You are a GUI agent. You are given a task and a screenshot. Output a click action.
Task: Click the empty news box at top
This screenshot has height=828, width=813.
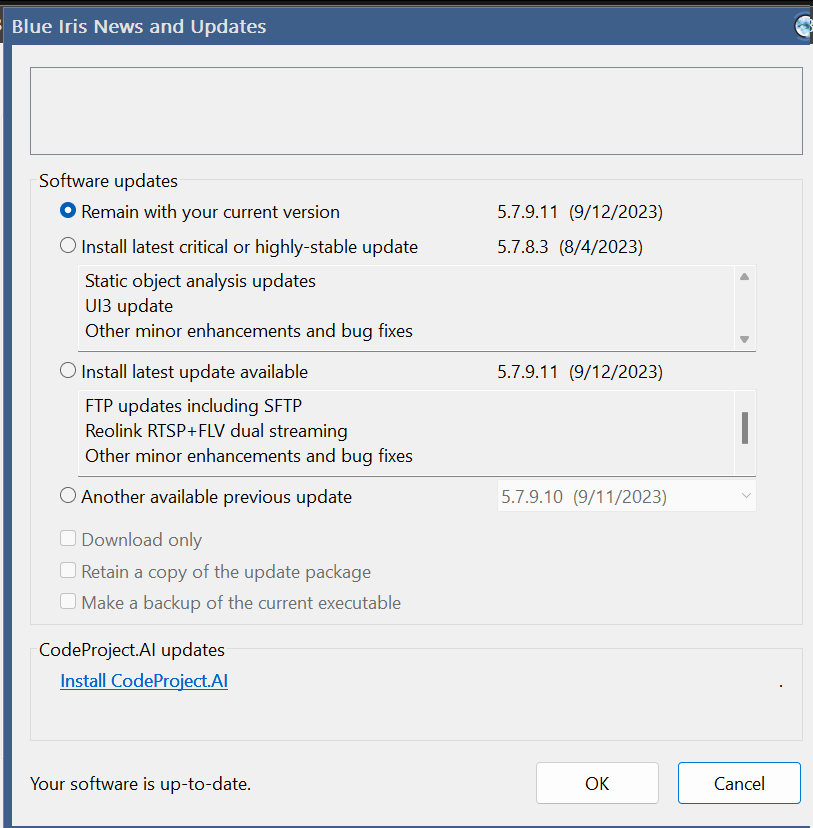click(x=416, y=111)
